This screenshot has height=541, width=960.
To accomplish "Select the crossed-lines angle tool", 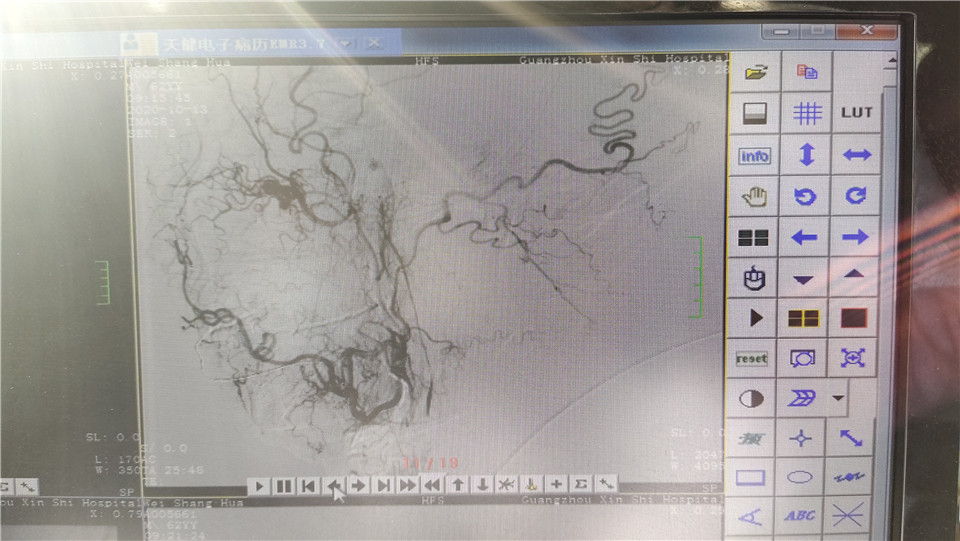I will pyautogui.click(x=849, y=515).
